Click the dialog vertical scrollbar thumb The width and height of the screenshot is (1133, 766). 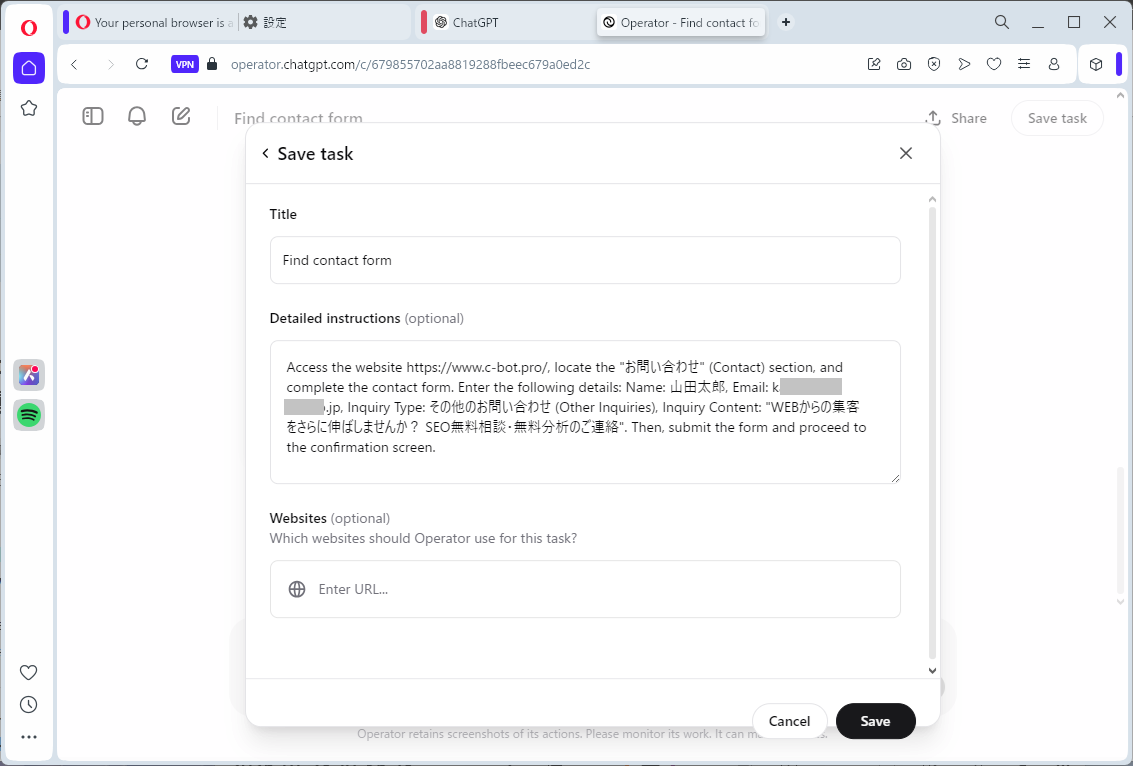932,432
